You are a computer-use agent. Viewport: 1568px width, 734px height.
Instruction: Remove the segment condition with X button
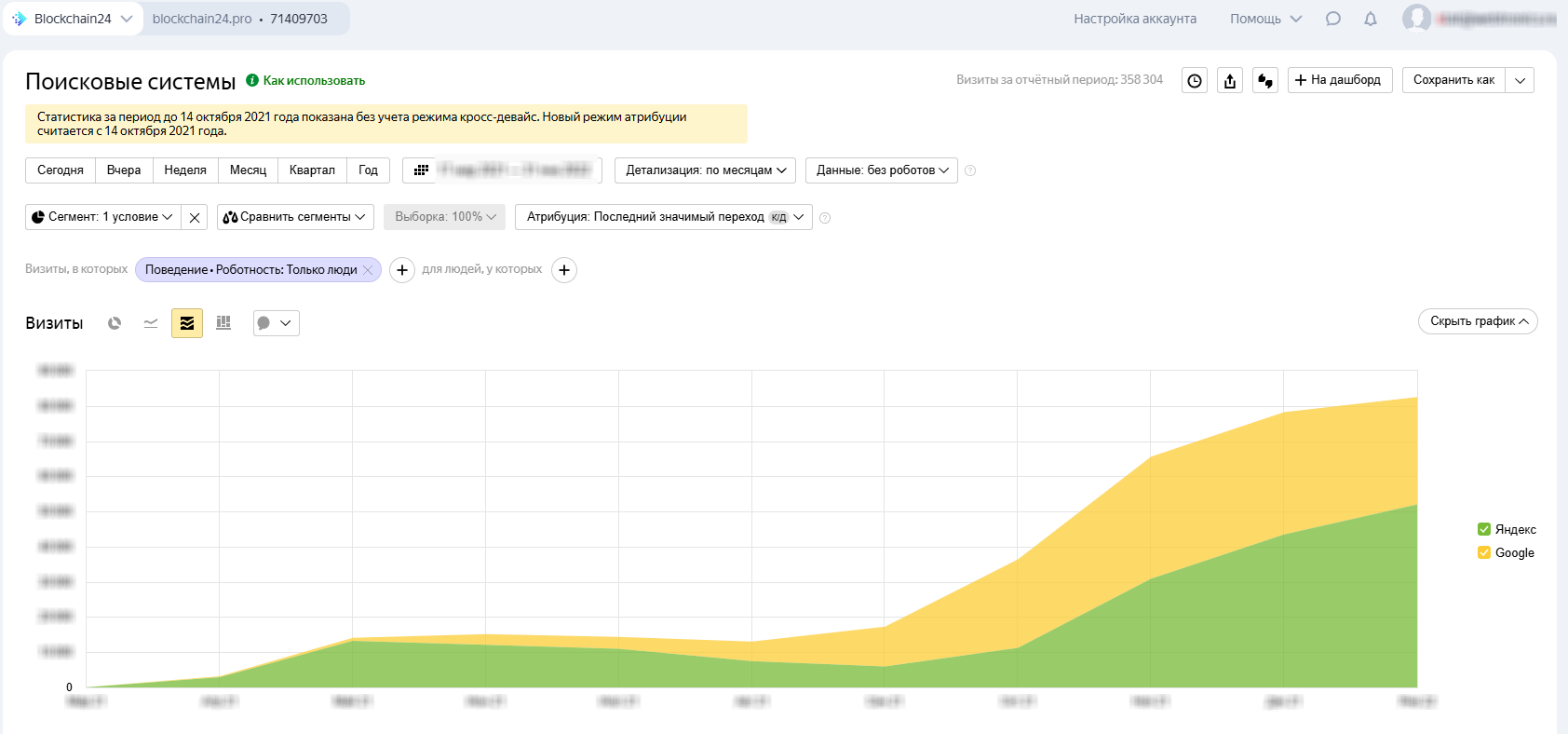(195, 217)
